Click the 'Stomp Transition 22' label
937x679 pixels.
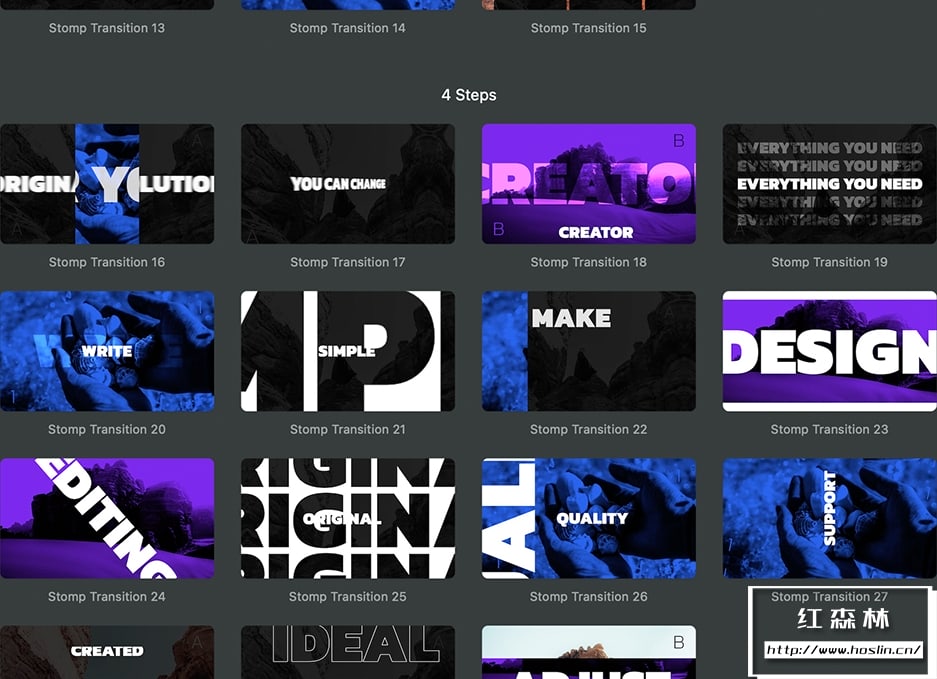(589, 430)
